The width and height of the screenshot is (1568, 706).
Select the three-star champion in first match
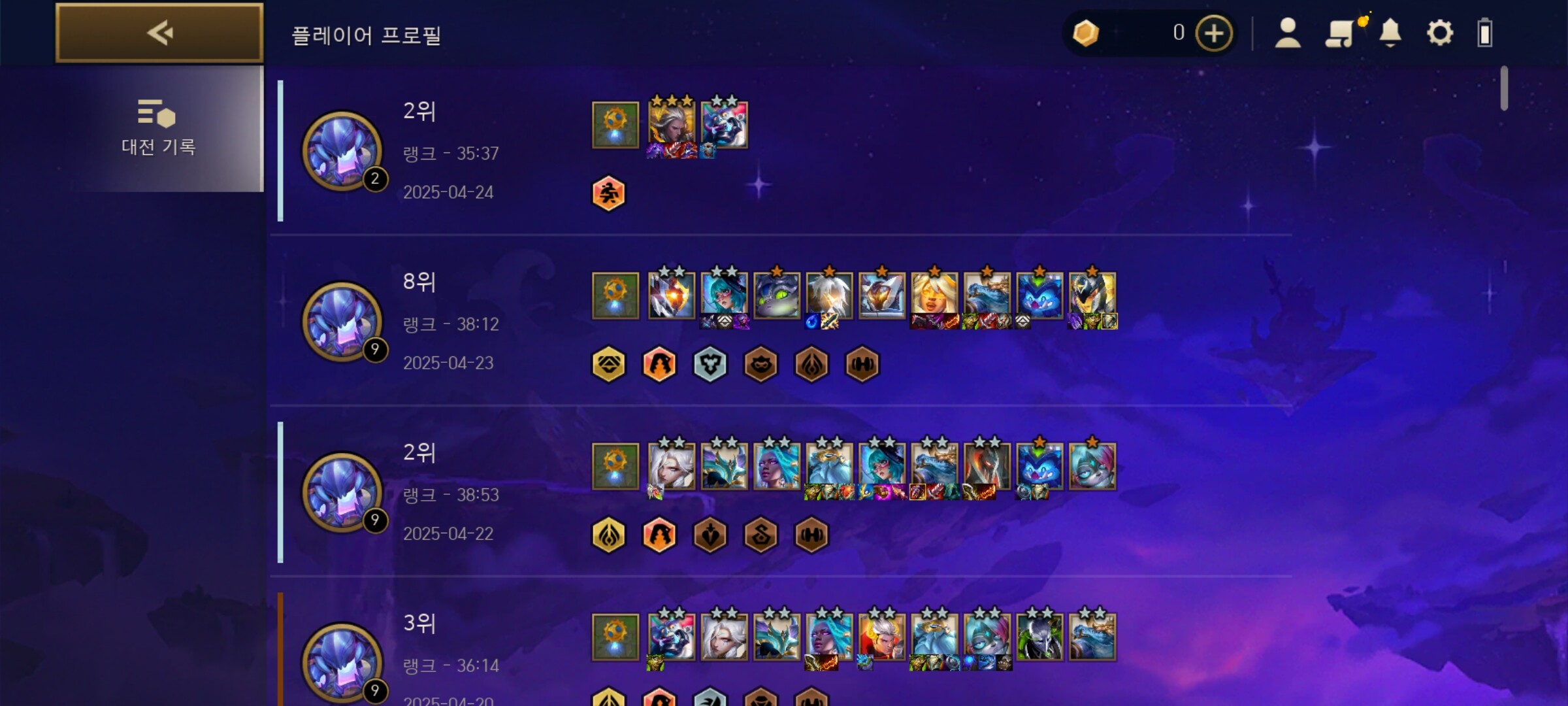672,123
